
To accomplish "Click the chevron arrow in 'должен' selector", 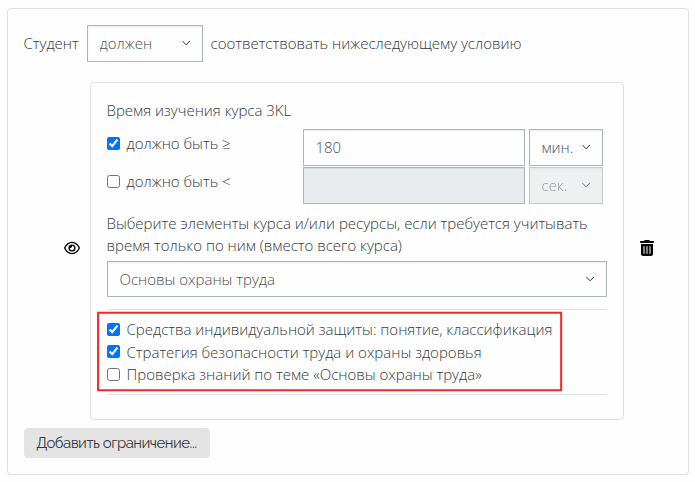I will tap(185, 44).
